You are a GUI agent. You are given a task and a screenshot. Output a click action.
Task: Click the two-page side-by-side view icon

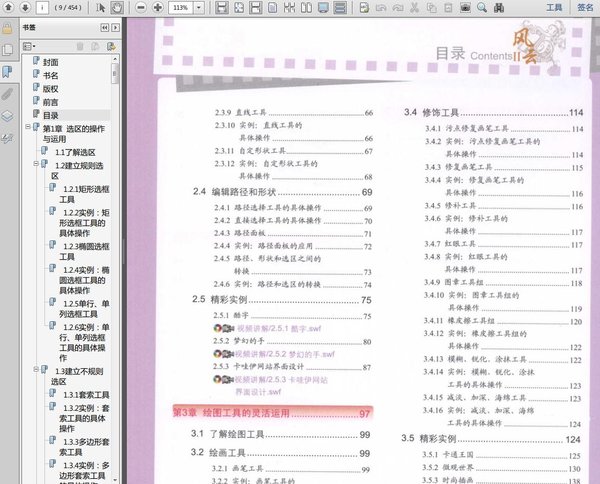307,7
